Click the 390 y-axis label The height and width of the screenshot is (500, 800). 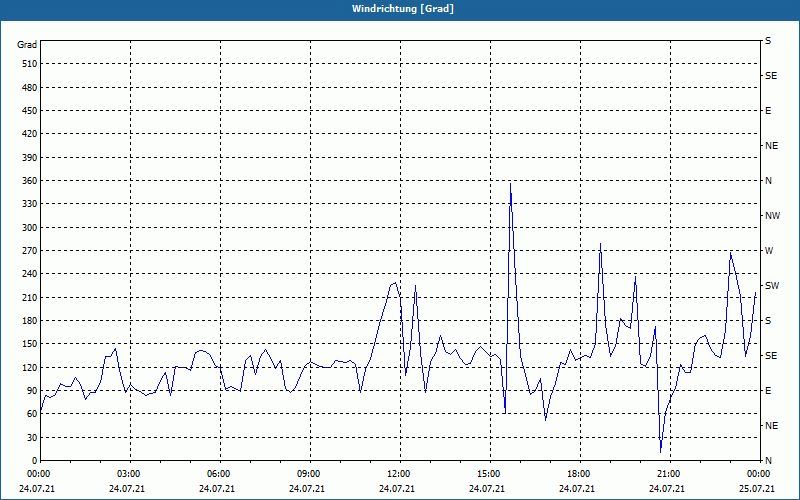click(x=30, y=158)
